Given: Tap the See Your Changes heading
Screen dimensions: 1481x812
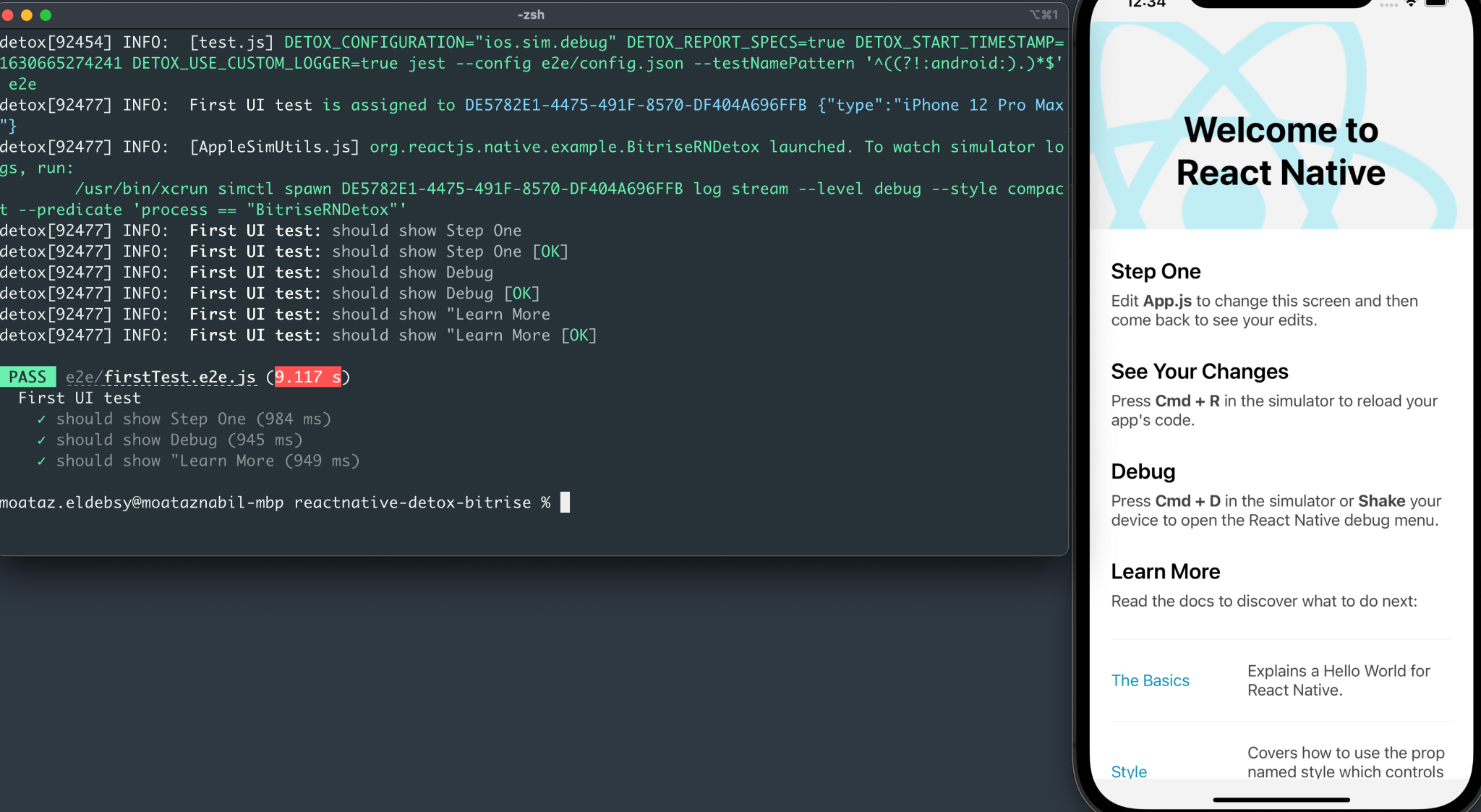Looking at the screenshot, I should 1200,371.
